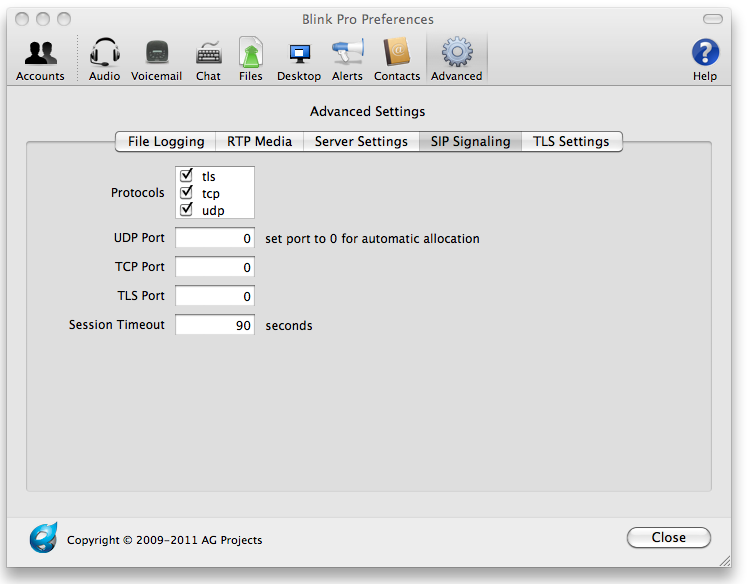
Task: Select the SIP Signaling tab
Action: [470, 142]
